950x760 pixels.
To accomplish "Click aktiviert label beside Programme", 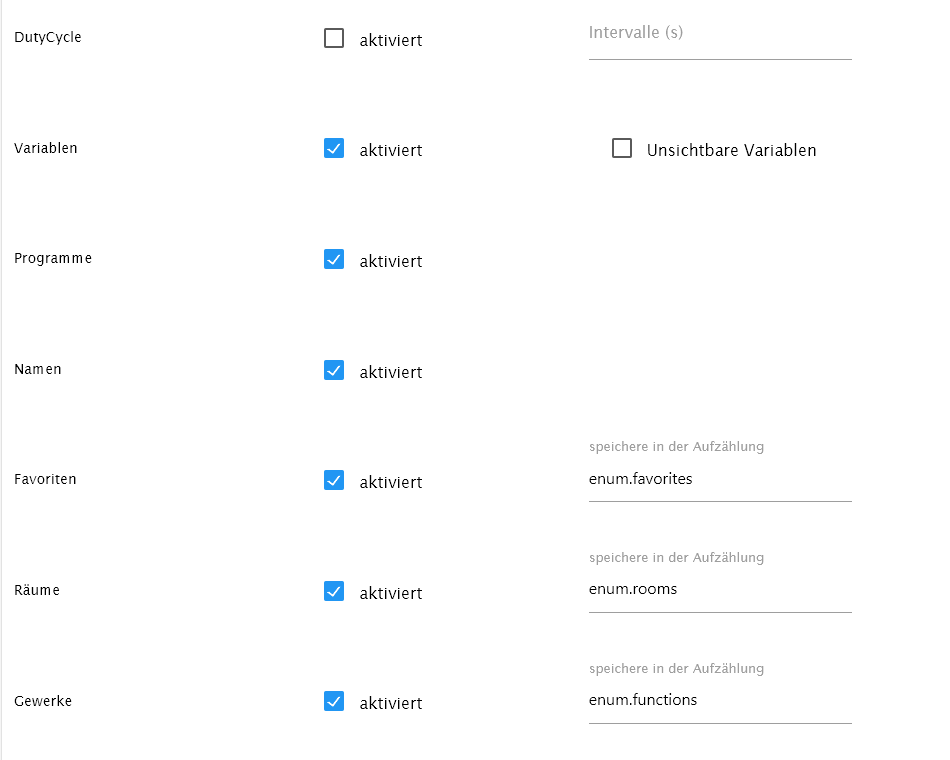I will [x=391, y=262].
